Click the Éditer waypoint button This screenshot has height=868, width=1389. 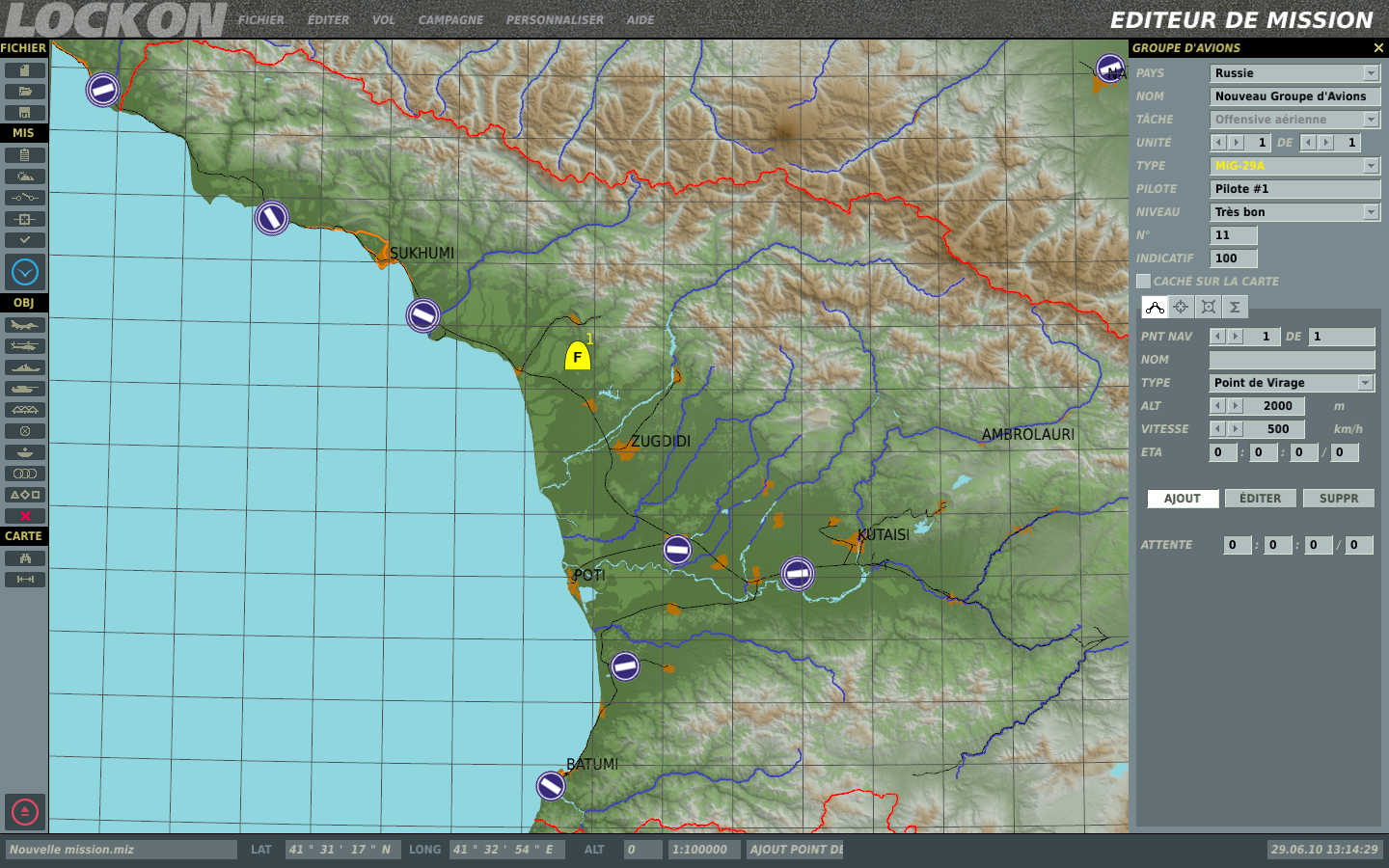[1260, 499]
